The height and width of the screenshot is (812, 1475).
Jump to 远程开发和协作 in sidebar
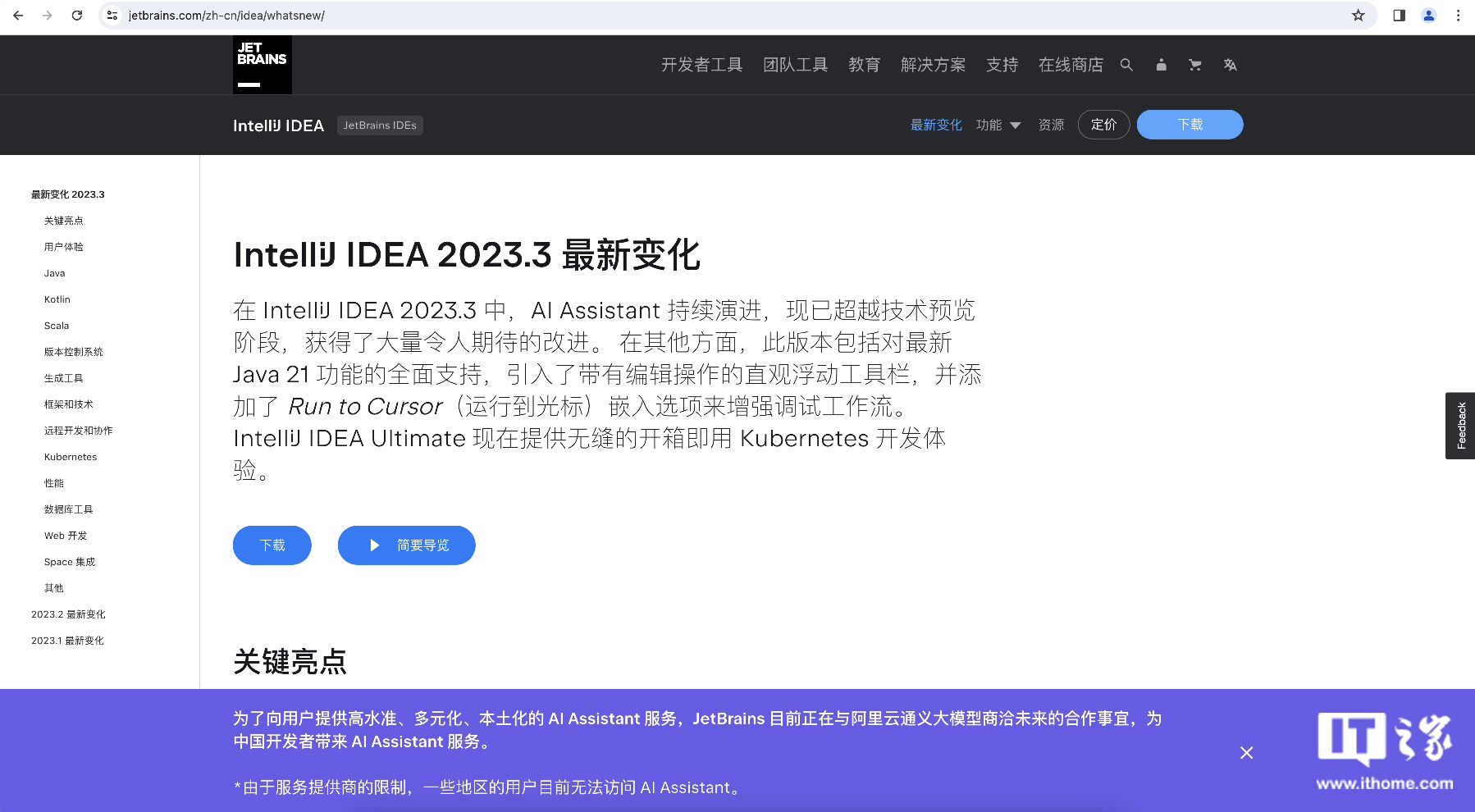pyautogui.click(x=79, y=431)
